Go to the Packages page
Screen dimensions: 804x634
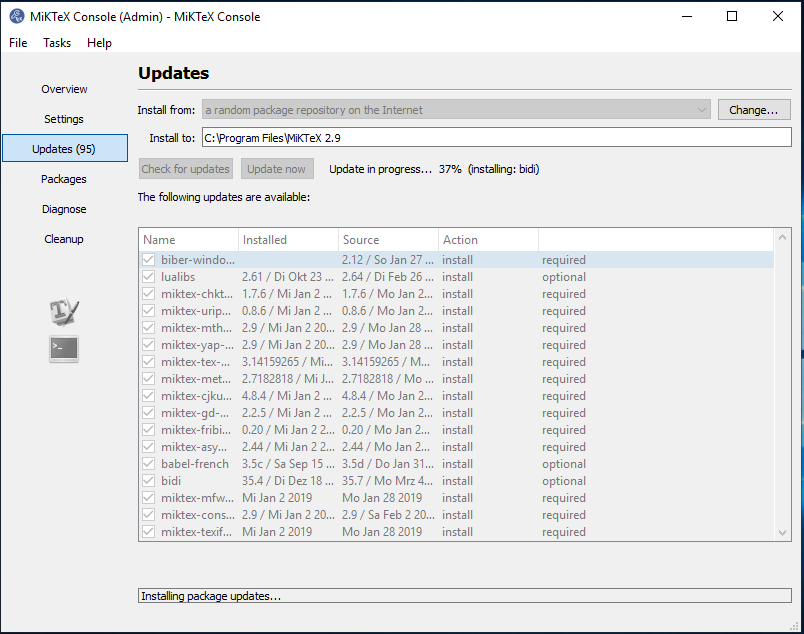coord(65,179)
